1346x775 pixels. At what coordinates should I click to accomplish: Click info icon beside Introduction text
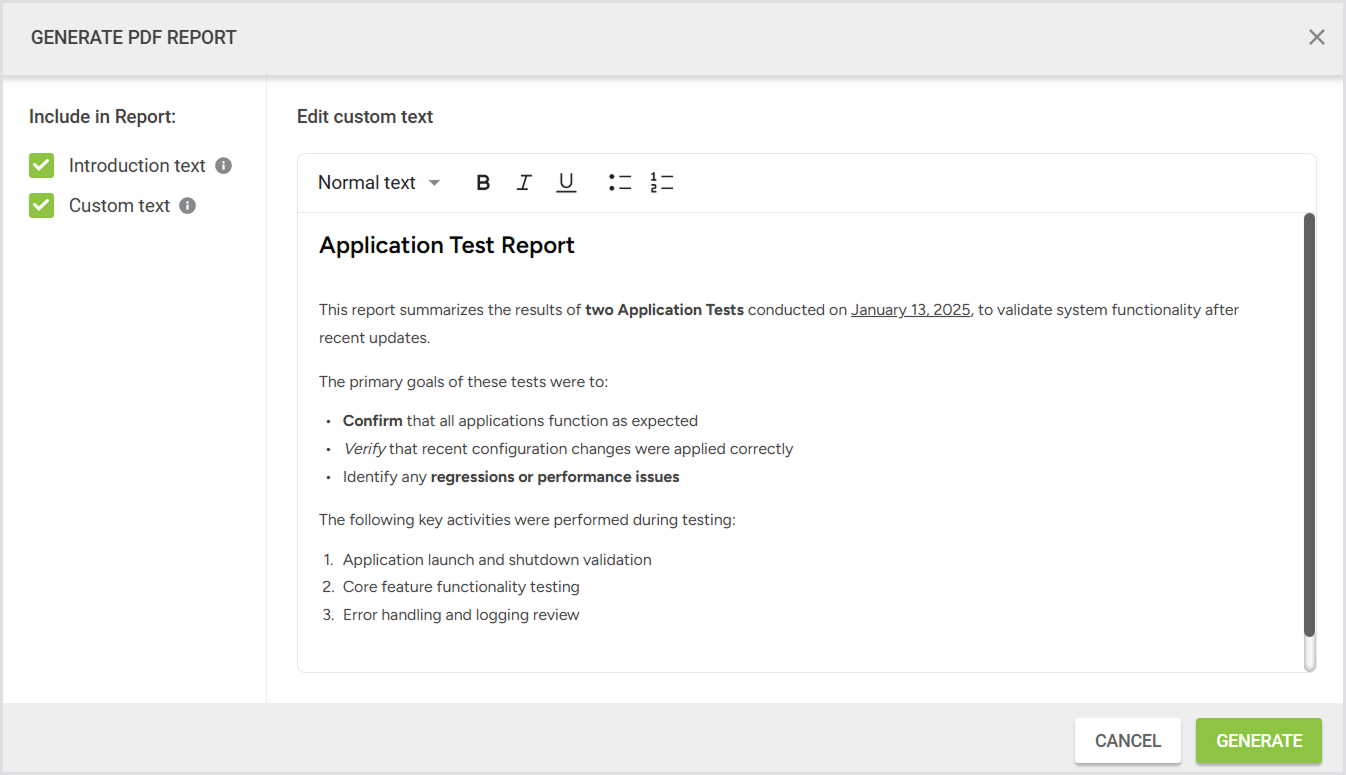[x=224, y=166]
